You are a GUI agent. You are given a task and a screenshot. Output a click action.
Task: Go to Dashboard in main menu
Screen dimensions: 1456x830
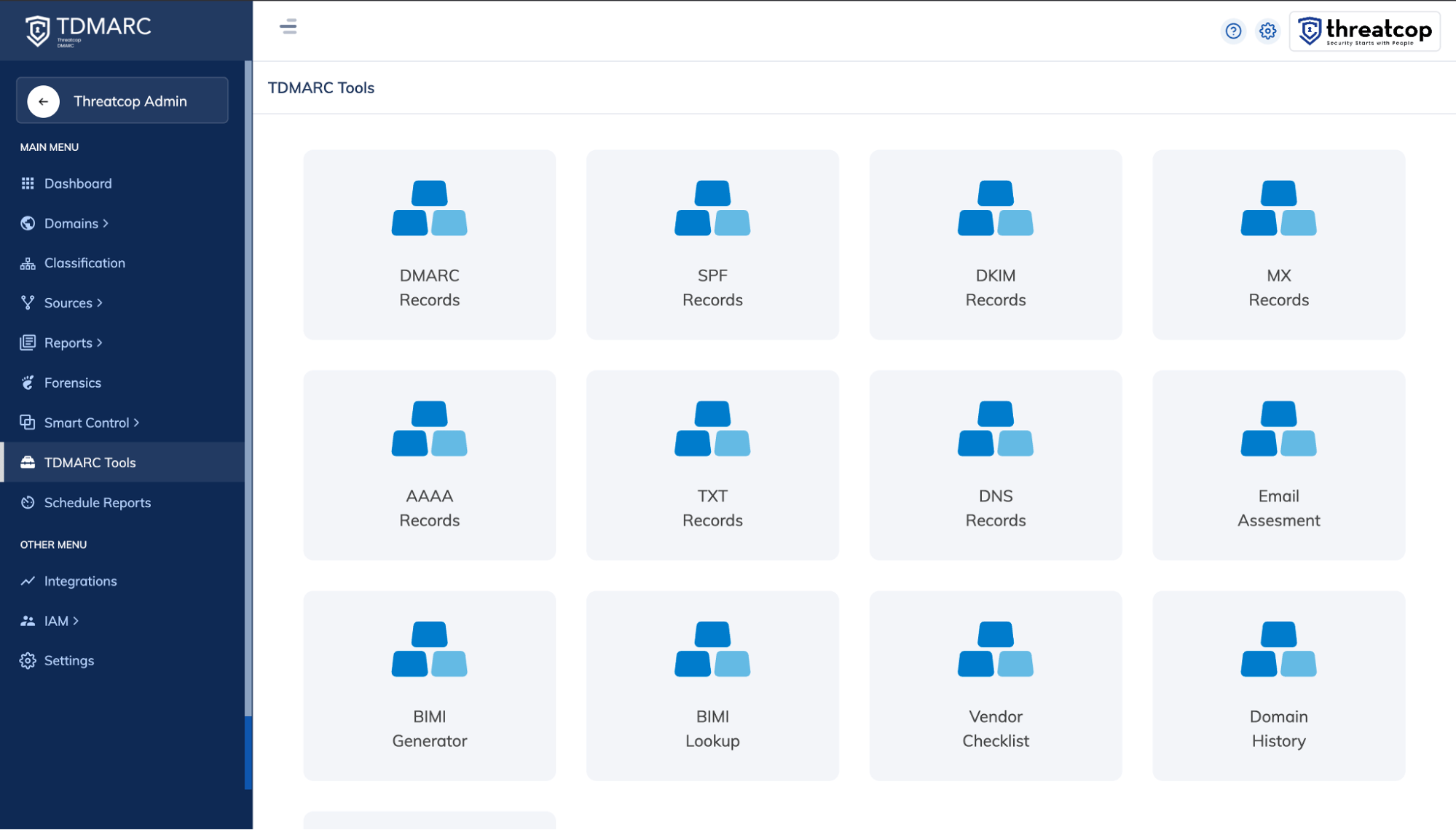(x=77, y=184)
